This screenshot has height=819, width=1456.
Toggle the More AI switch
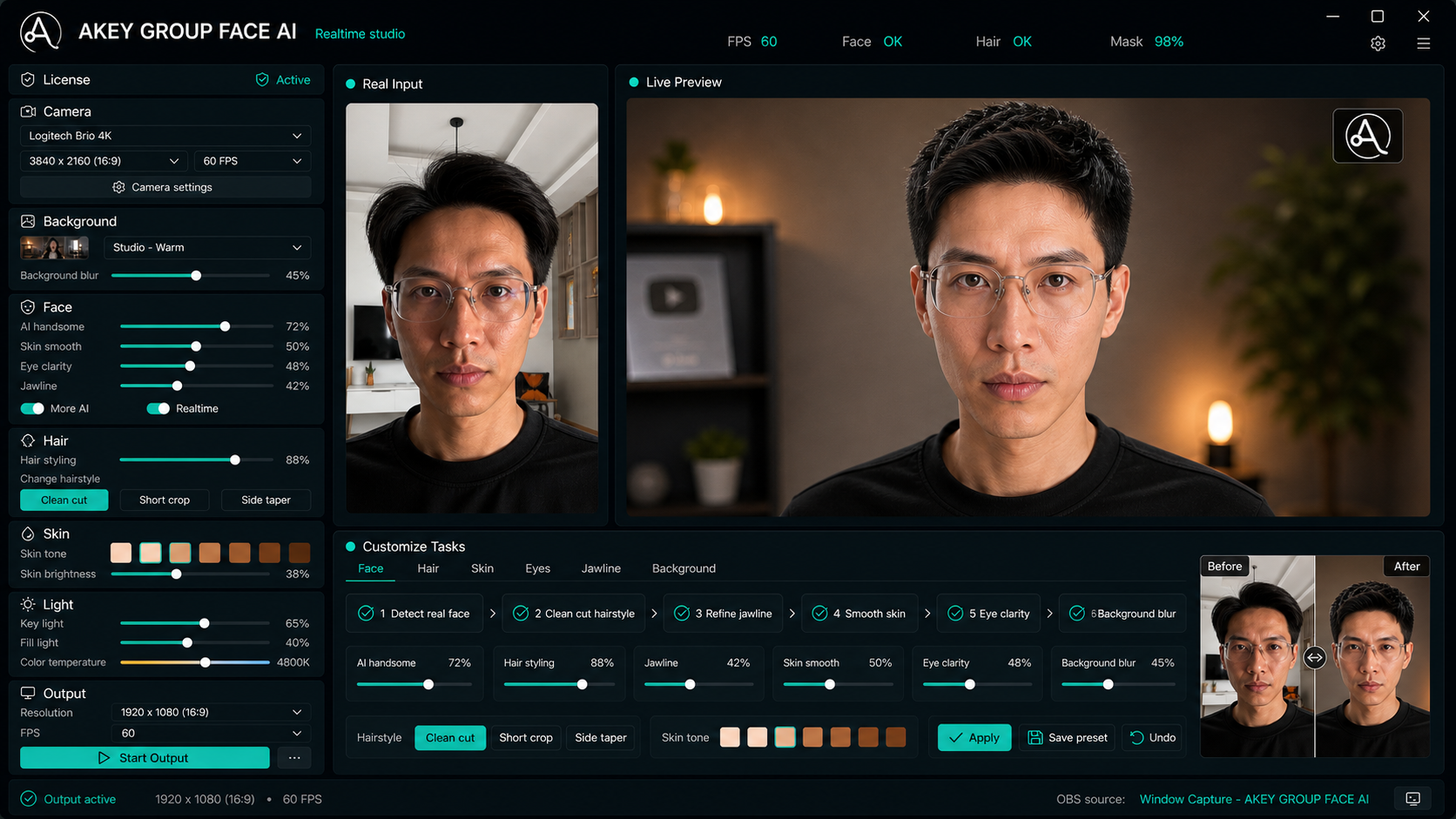pos(32,408)
